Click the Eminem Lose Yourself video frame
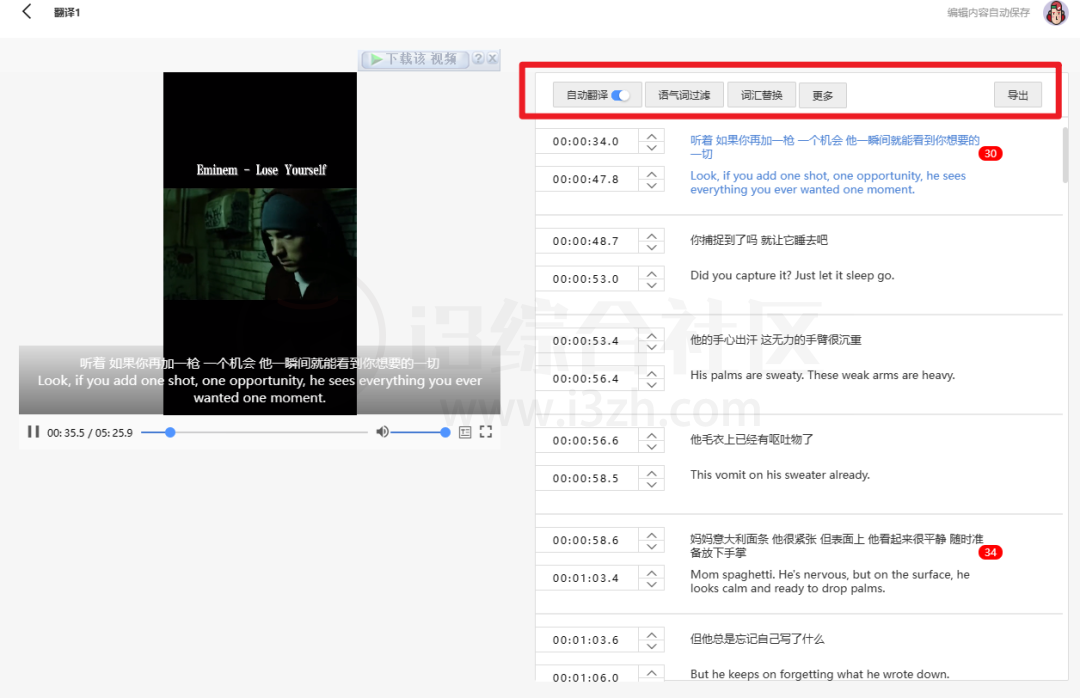The image size is (1080, 698). pyautogui.click(x=260, y=243)
